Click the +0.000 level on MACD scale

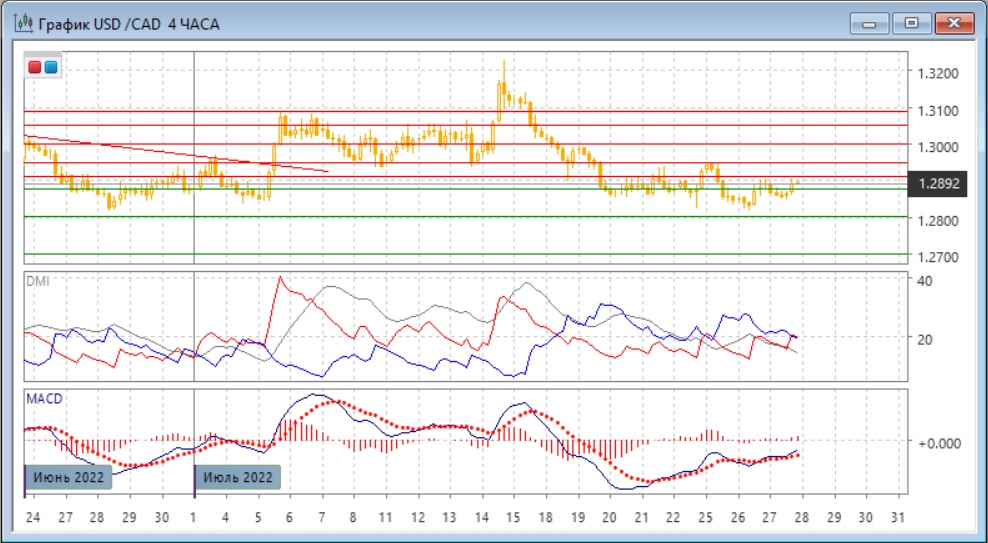pyautogui.click(x=939, y=441)
